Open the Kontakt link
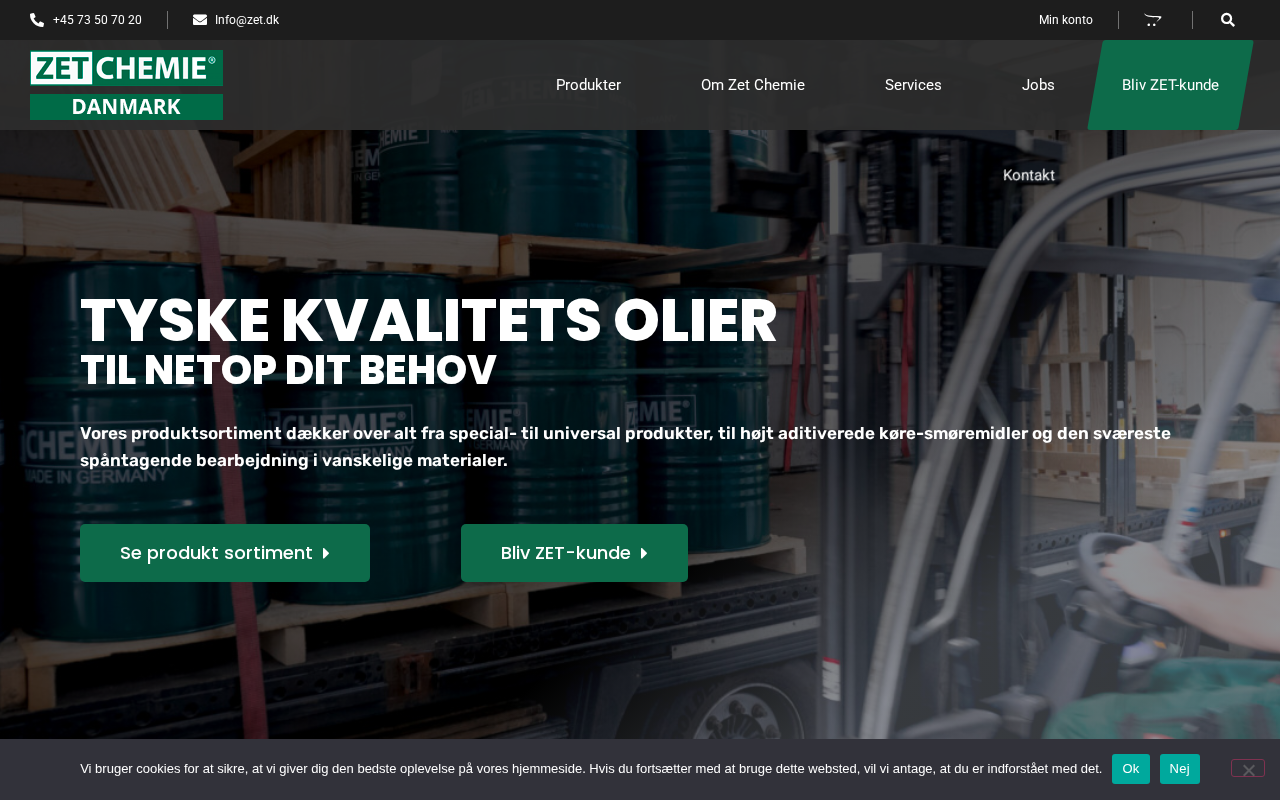1280x800 pixels. coord(1029,175)
